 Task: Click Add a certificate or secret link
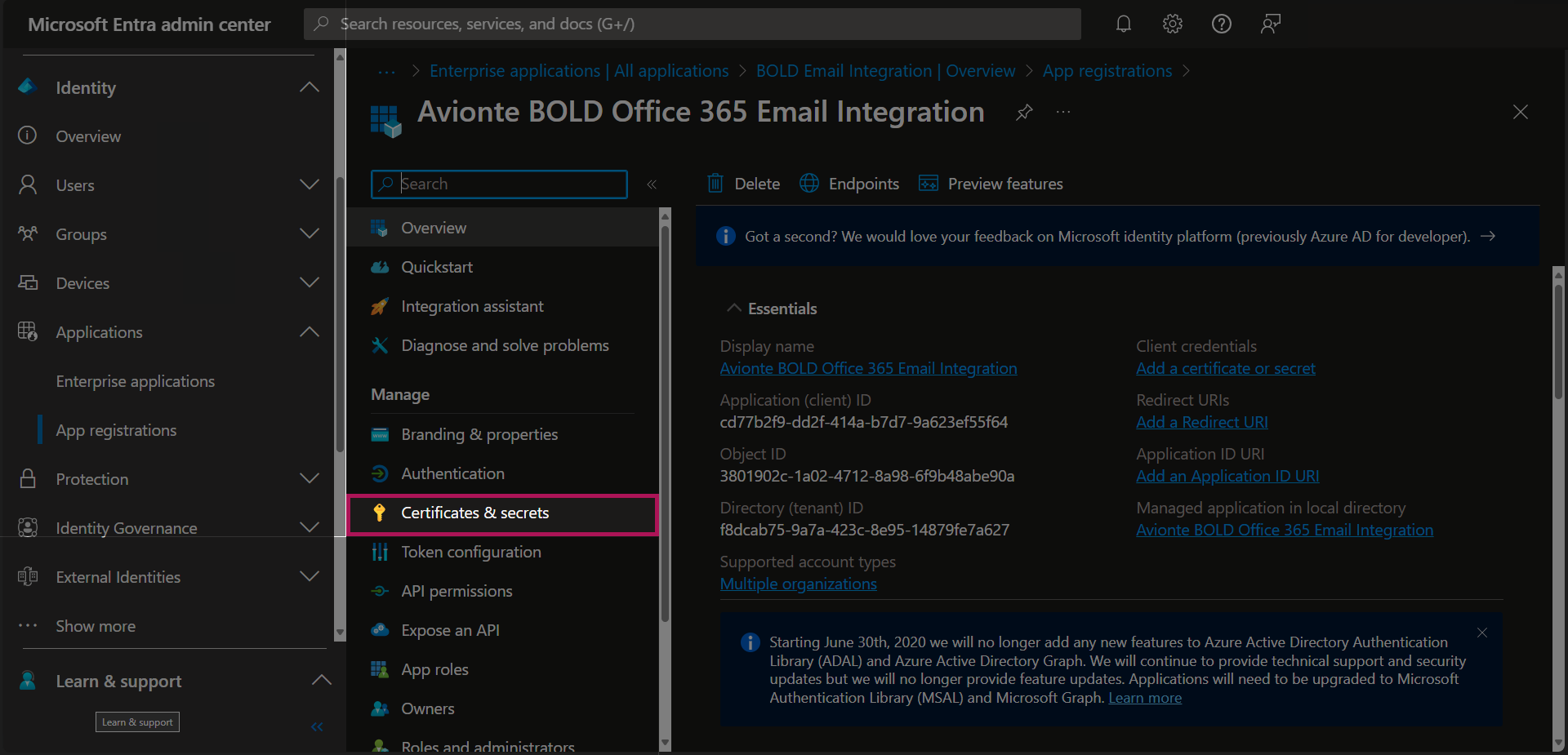[1225, 368]
